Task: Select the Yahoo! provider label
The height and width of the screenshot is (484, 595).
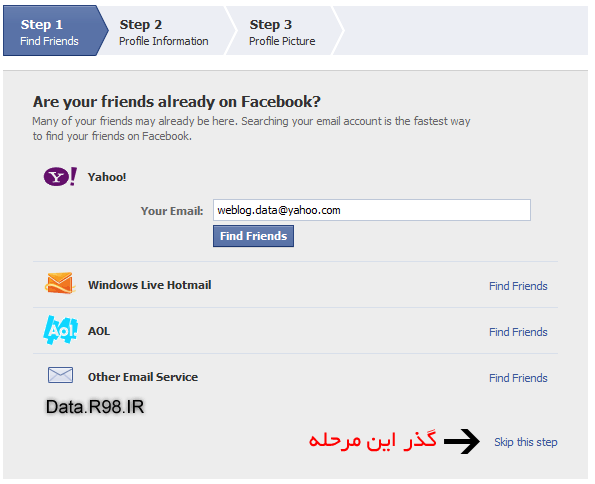Action: (107, 177)
